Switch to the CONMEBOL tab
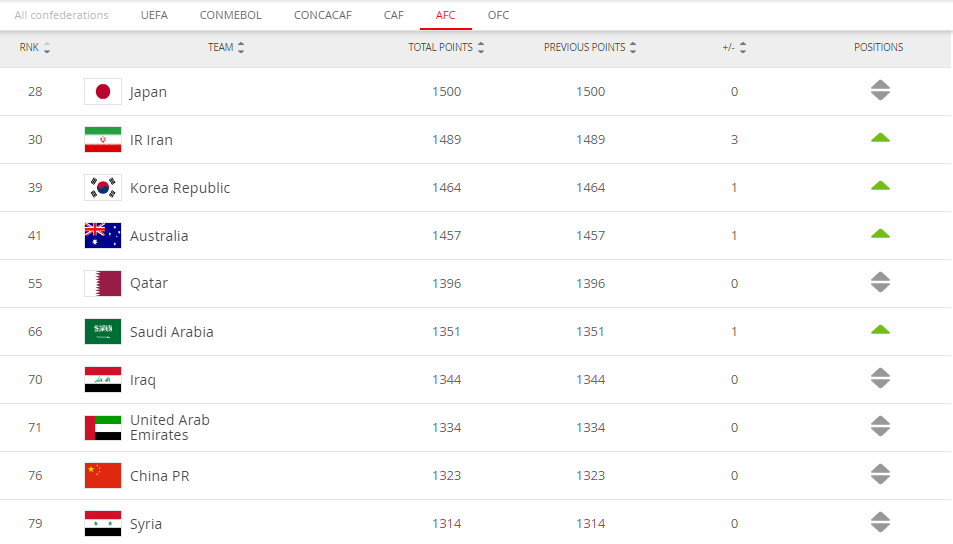Image resolution: width=953 pixels, height=544 pixels. pyautogui.click(x=230, y=15)
